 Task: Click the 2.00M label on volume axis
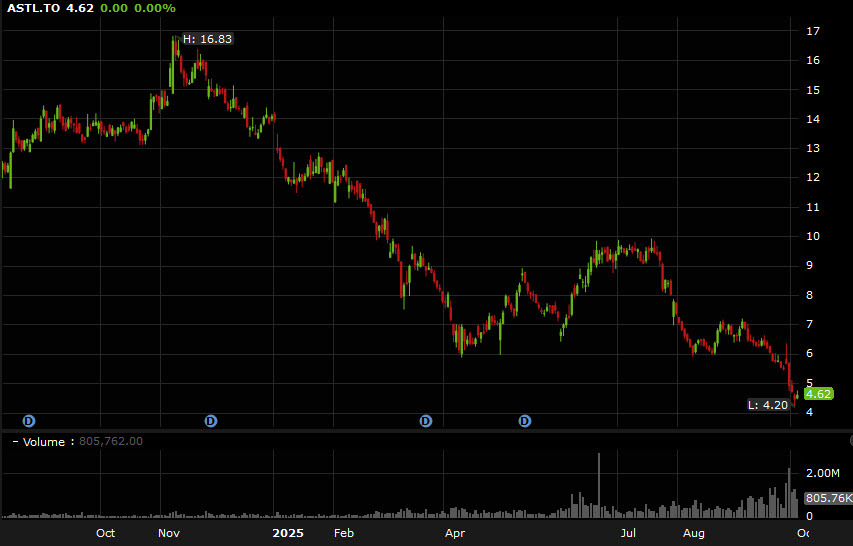[822, 472]
